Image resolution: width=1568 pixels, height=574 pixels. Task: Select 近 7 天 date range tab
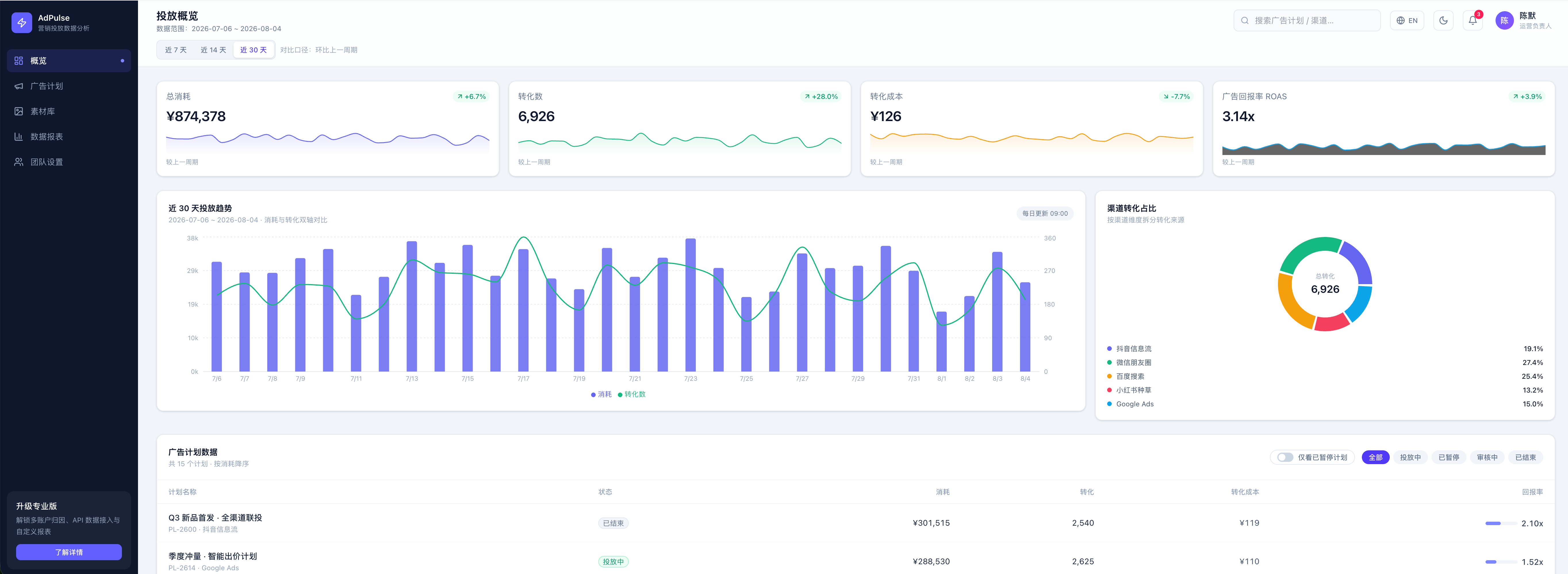pyautogui.click(x=176, y=50)
